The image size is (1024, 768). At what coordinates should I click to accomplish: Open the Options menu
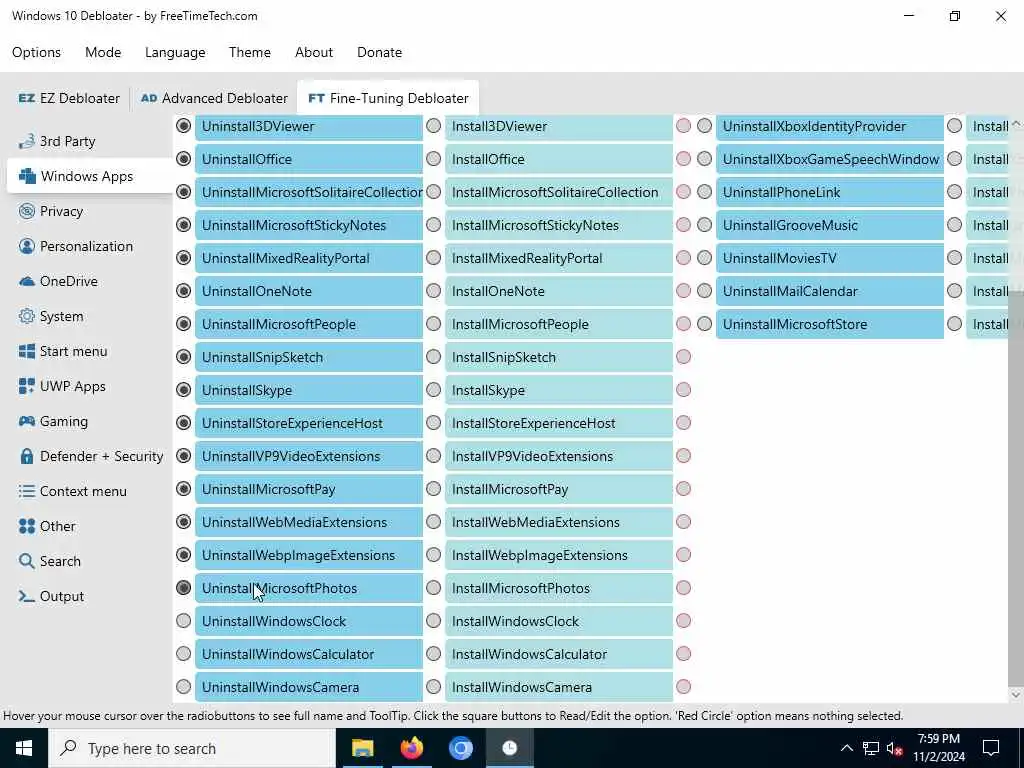(x=37, y=52)
